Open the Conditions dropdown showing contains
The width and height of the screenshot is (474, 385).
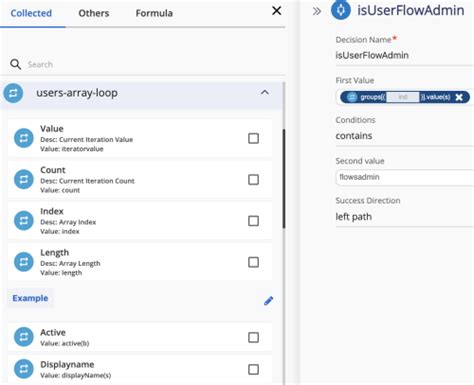click(405, 136)
